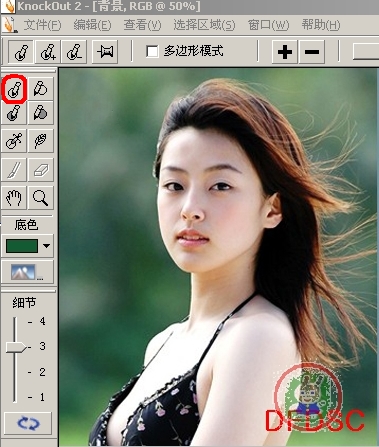Click the green 底色 color swatch
379x447 pixels.
(22, 246)
